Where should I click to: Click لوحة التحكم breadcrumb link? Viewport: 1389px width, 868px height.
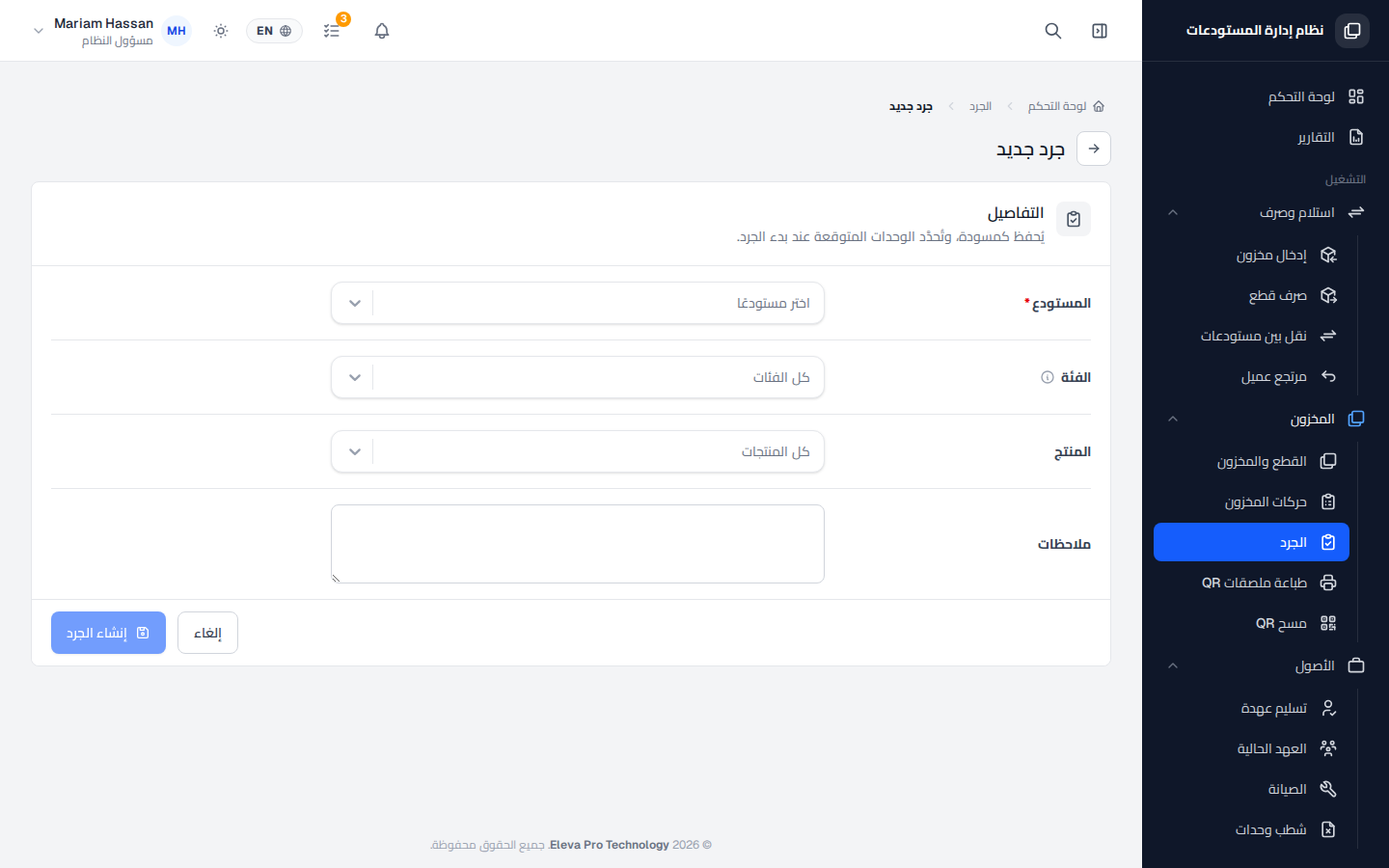tap(1057, 106)
